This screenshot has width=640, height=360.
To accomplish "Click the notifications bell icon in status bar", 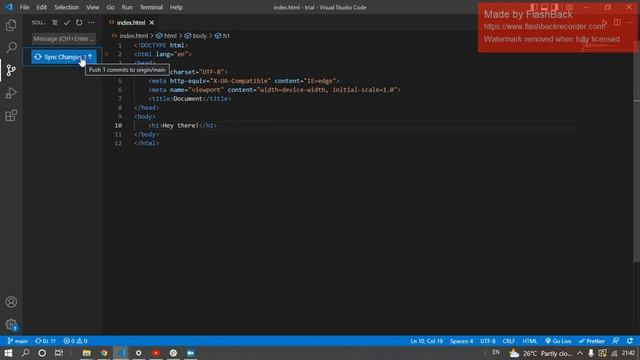I will [x=630, y=341].
